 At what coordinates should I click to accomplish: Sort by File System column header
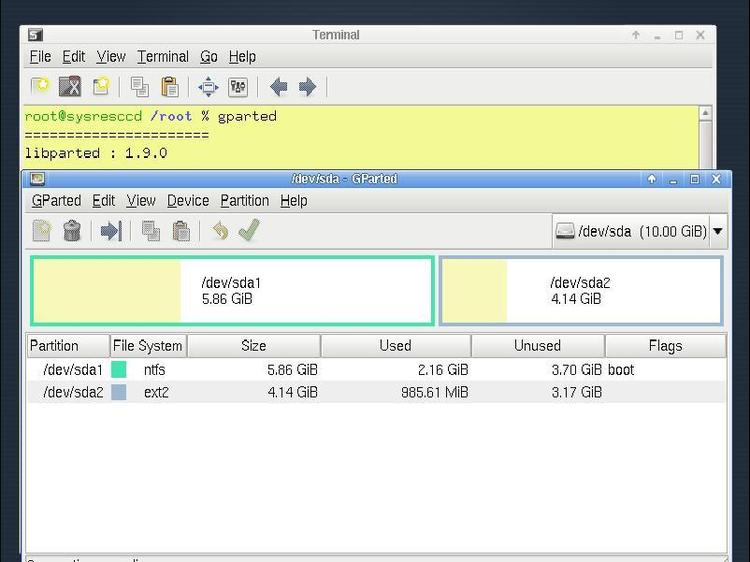(x=148, y=346)
